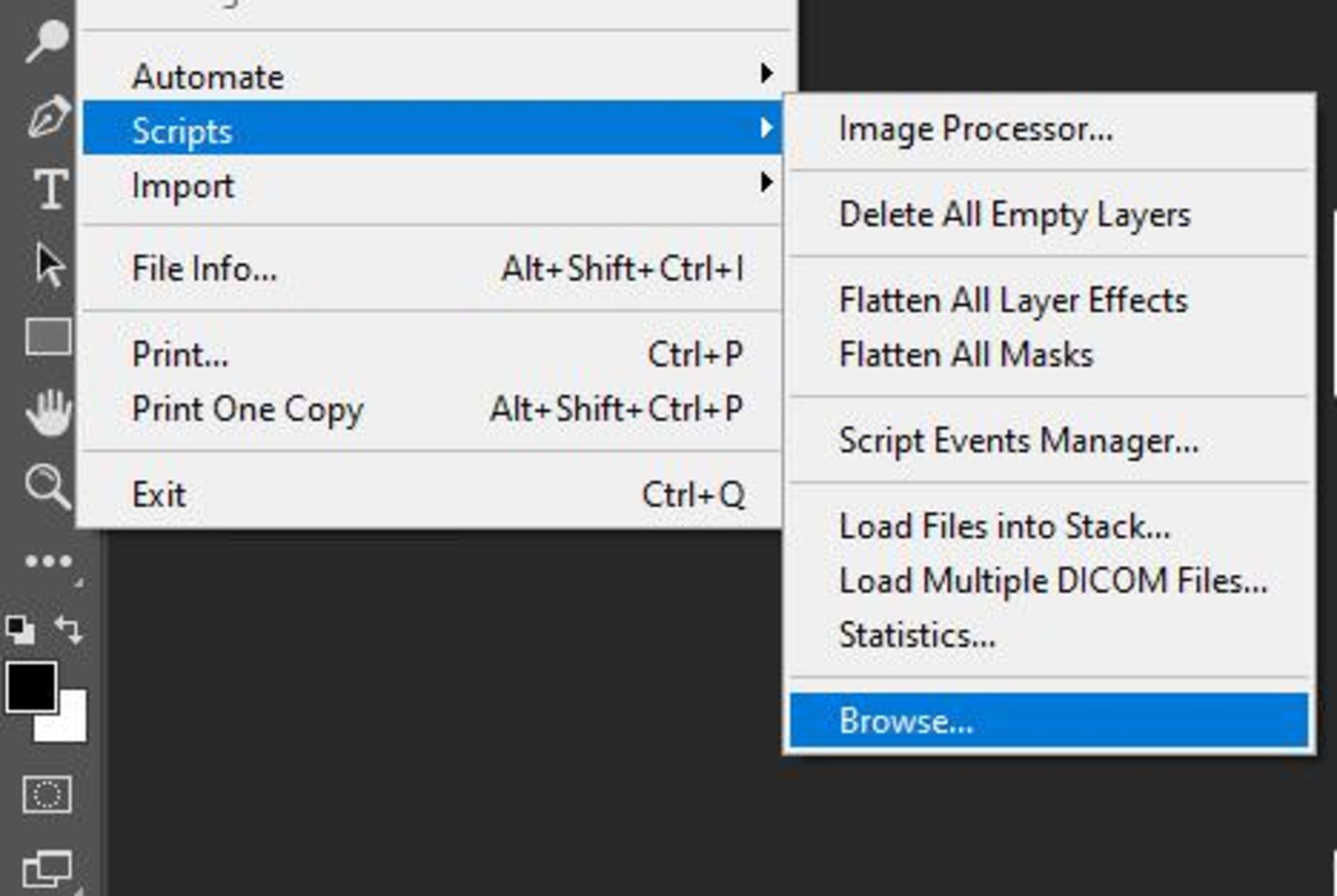The image size is (1337, 896).
Task: Change screen mode from toolbar
Action: point(47,870)
